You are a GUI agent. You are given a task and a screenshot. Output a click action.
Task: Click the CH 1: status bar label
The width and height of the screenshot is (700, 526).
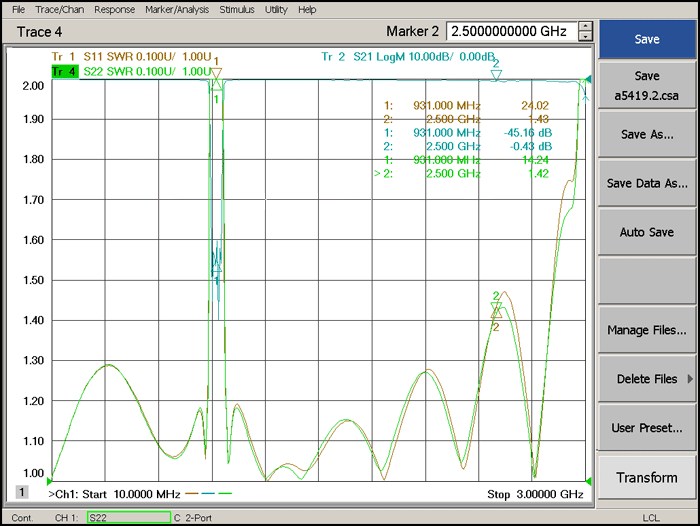coord(67,518)
